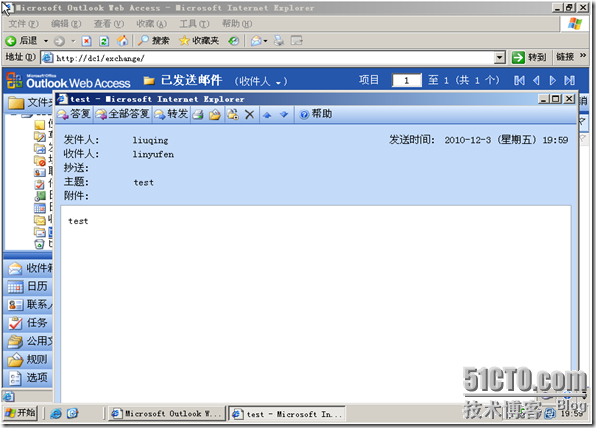Switch to Microsoft Outlook Web taskbar button

tap(166, 414)
